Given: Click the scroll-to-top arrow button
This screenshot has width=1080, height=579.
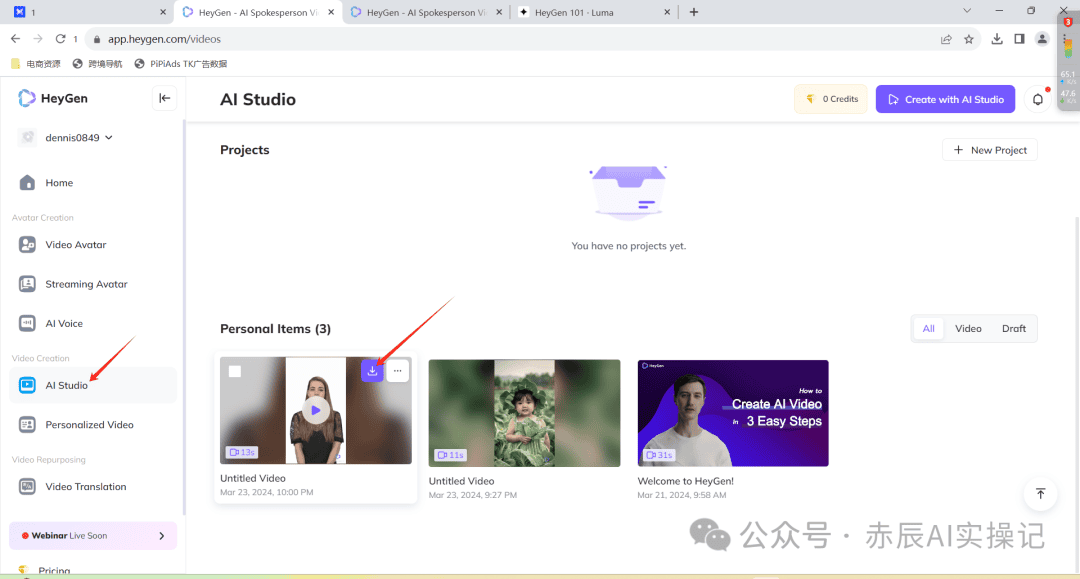Looking at the screenshot, I should click(1040, 494).
